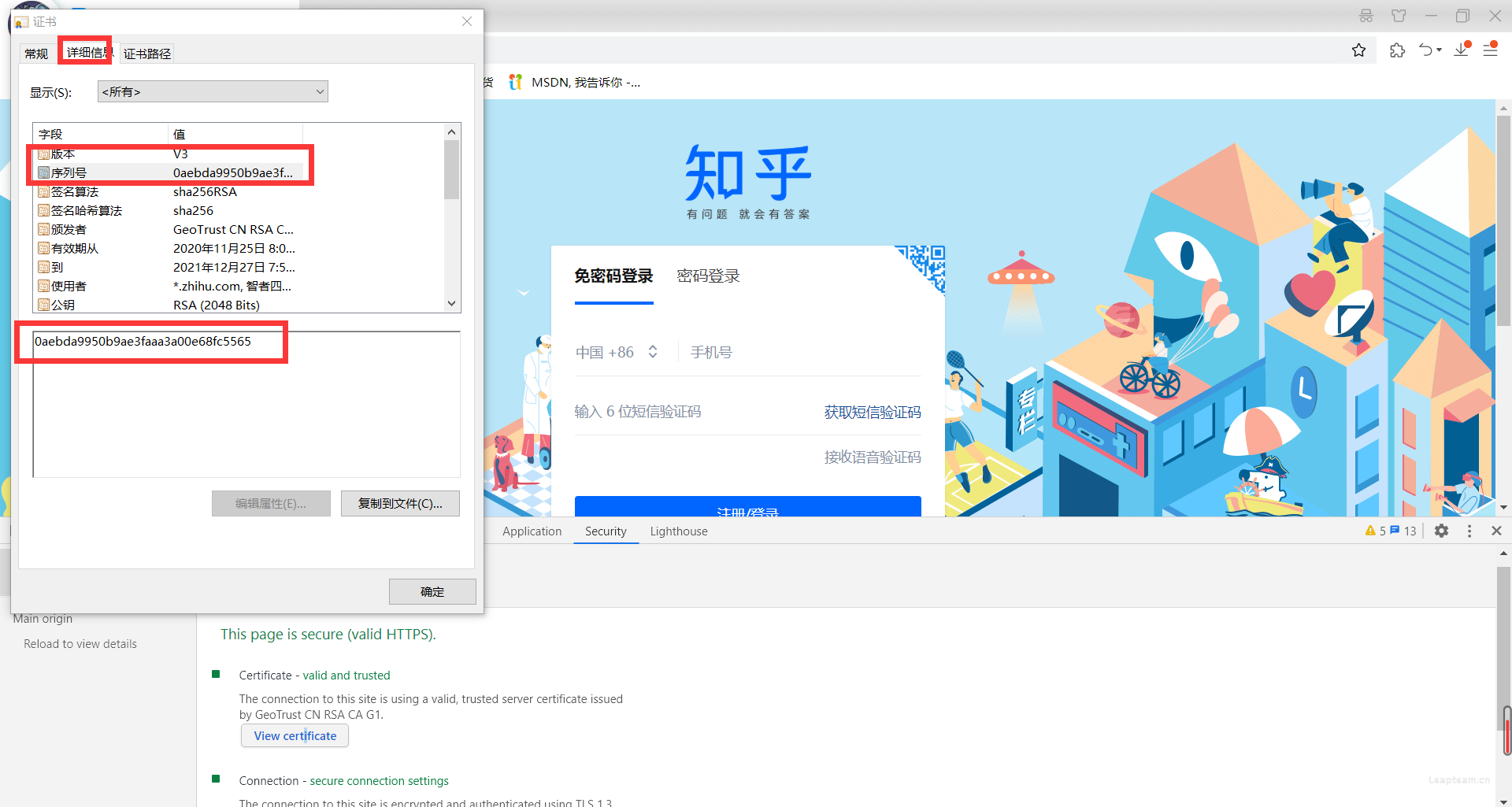The height and width of the screenshot is (807, 1512).
Task: Click the warnings count indicator in DevTools
Action: 1375,531
